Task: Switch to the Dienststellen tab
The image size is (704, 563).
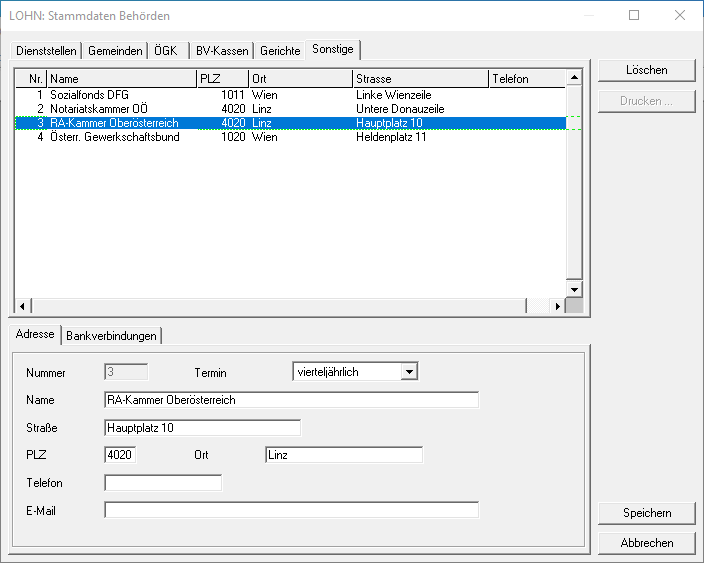Action: pos(46,51)
